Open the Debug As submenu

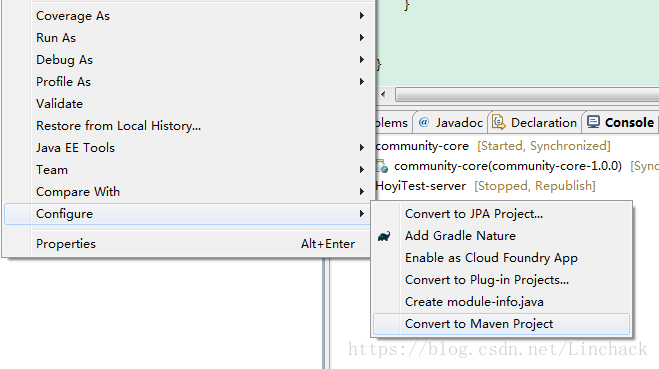tap(187, 60)
